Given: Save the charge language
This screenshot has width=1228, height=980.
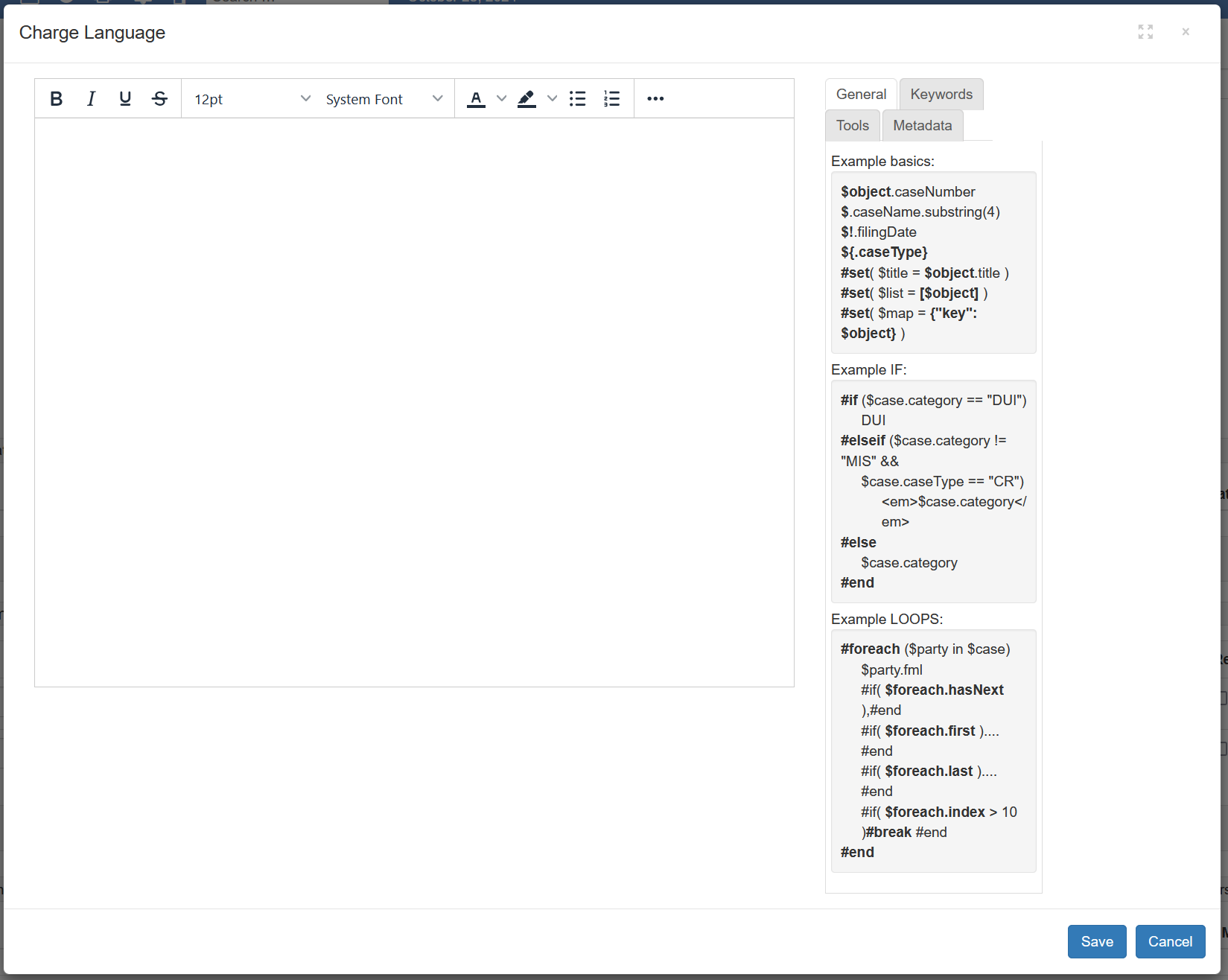Looking at the screenshot, I should 1096,941.
